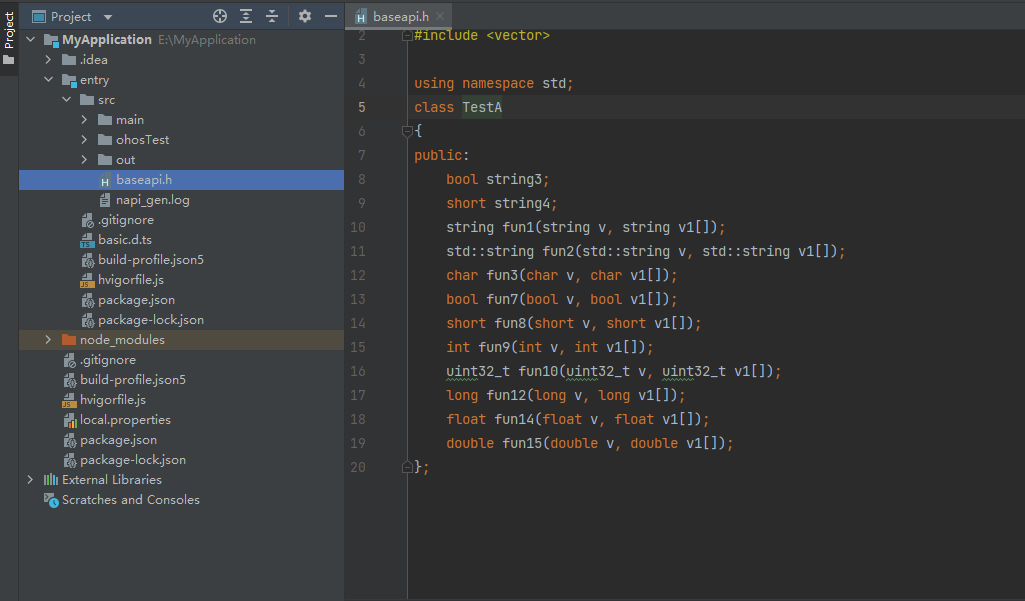Select local.properties file

point(125,420)
